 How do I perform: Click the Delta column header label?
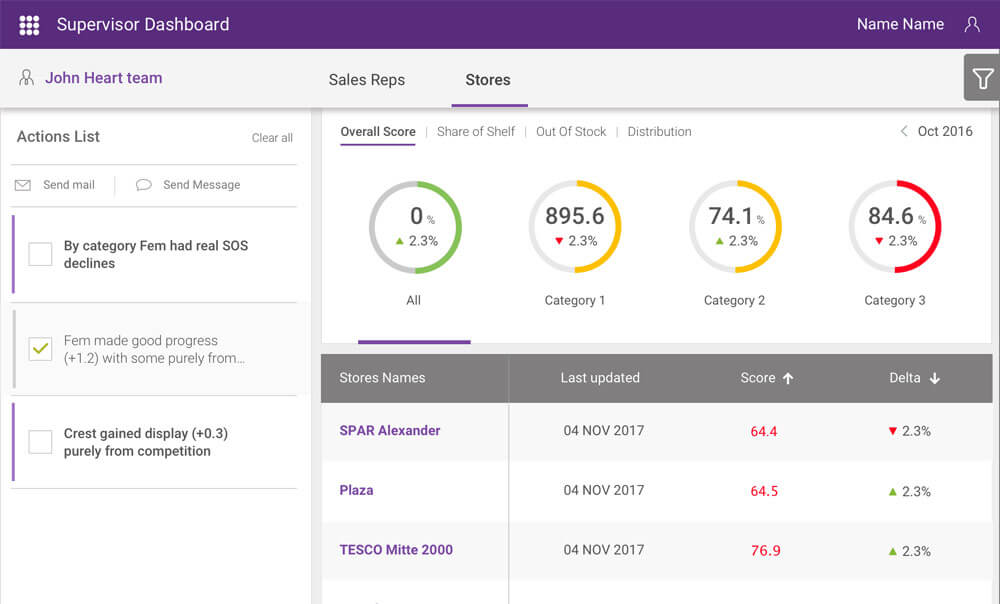tap(905, 378)
